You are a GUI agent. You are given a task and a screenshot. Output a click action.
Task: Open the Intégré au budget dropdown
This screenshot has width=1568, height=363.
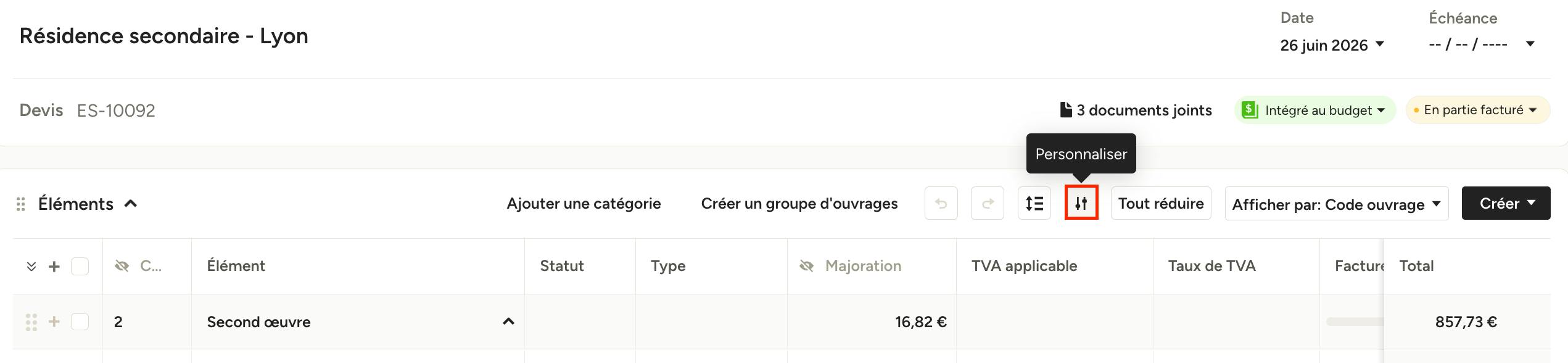1315,110
